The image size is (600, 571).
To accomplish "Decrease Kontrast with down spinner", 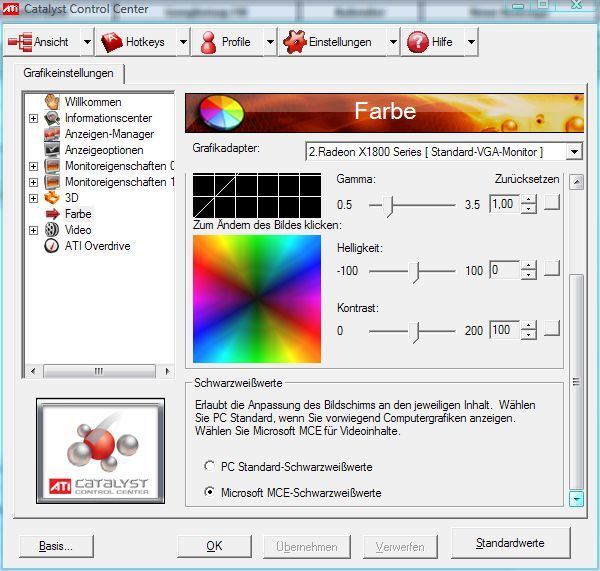I will (x=528, y=335).
